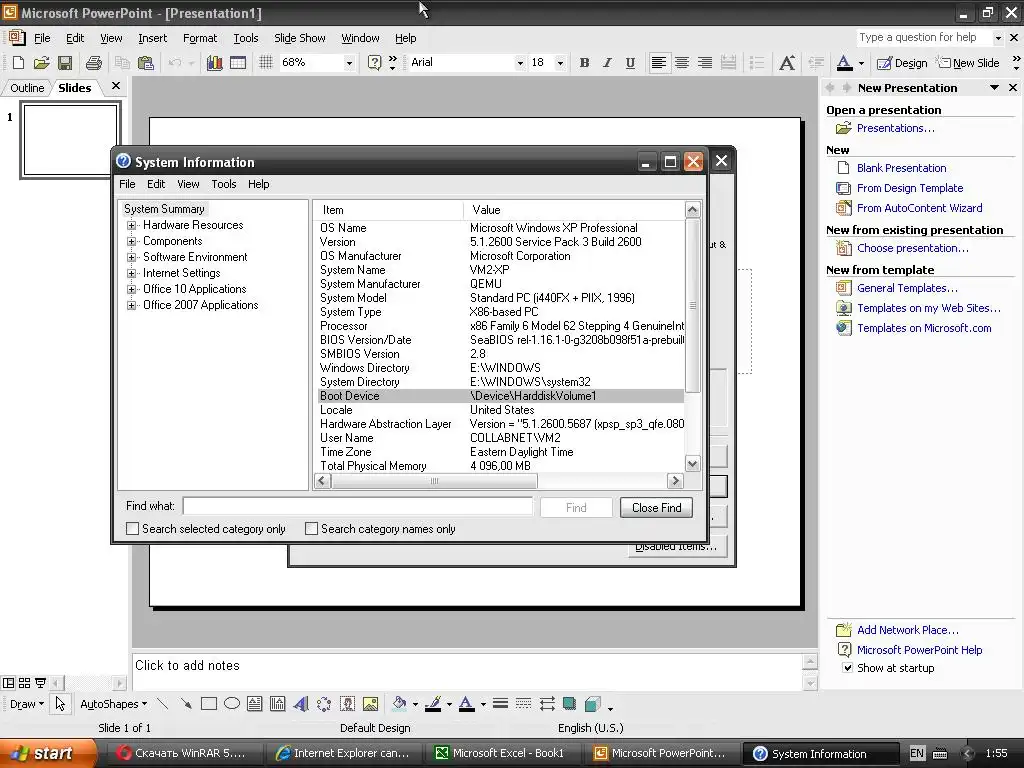Insert WordArt from Draw toolbar

click(x=300, y=704)
